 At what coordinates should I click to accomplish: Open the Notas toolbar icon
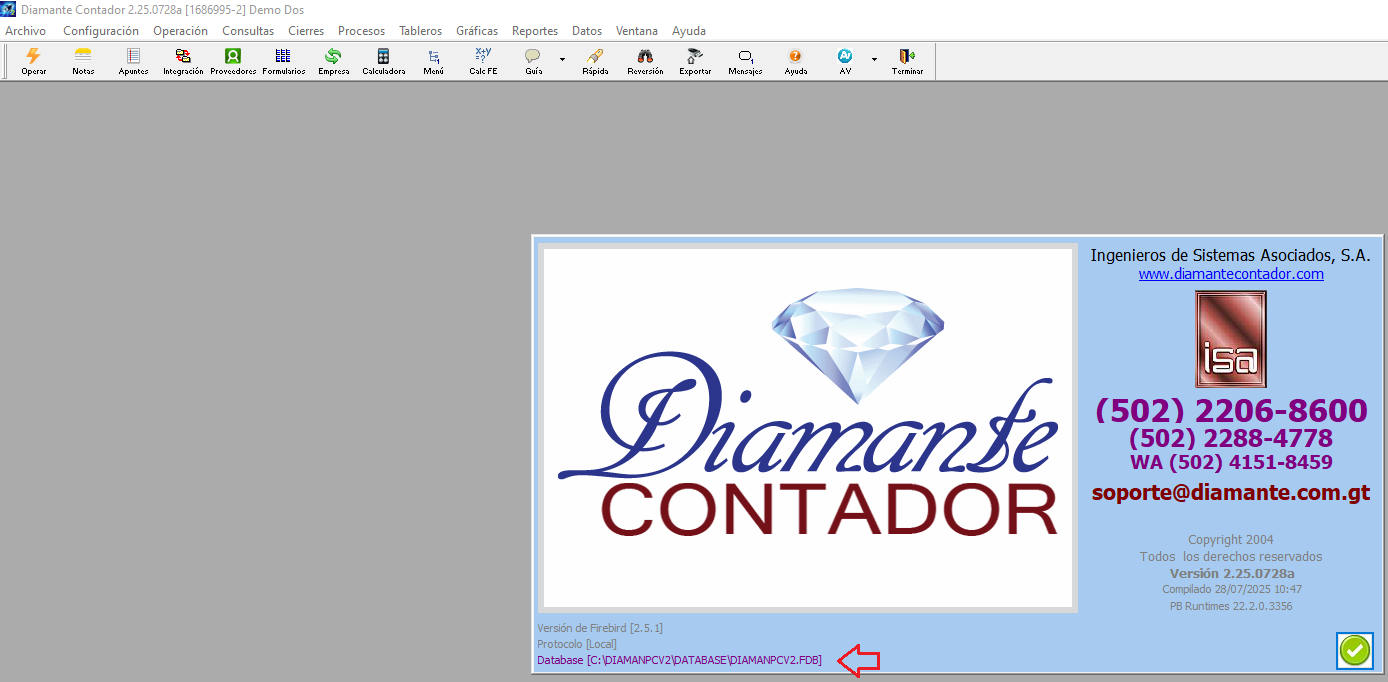coord(83,61)
